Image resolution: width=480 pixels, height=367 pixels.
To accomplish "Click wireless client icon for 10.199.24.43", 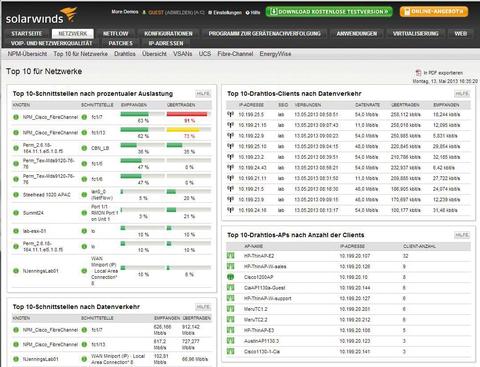I will [x=230, y=168].
